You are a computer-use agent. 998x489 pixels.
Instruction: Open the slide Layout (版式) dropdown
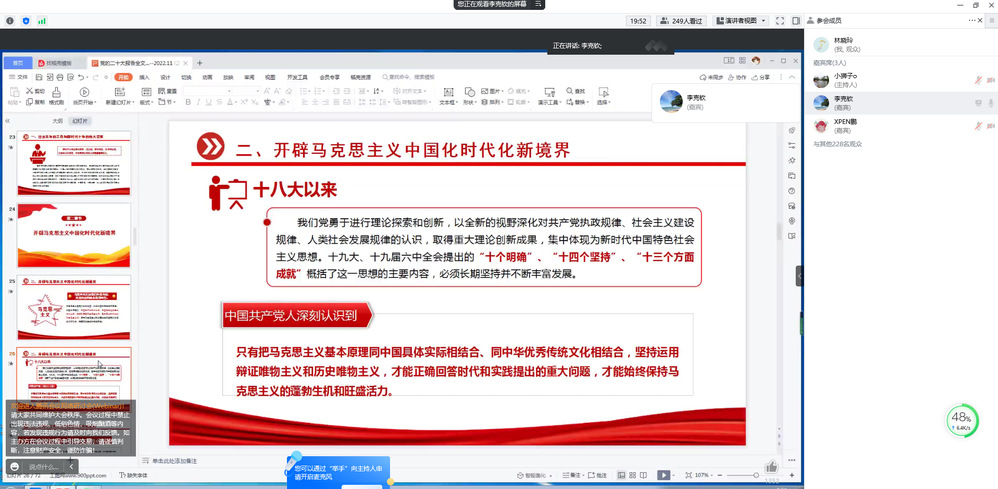pos(147,102)
